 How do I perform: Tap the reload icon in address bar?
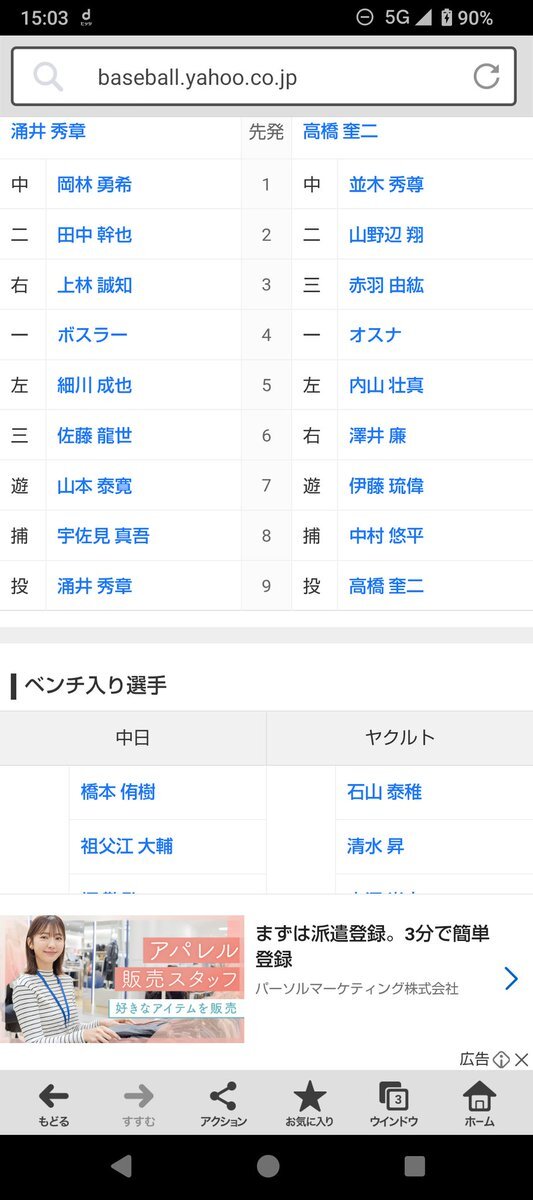[487, 76]
